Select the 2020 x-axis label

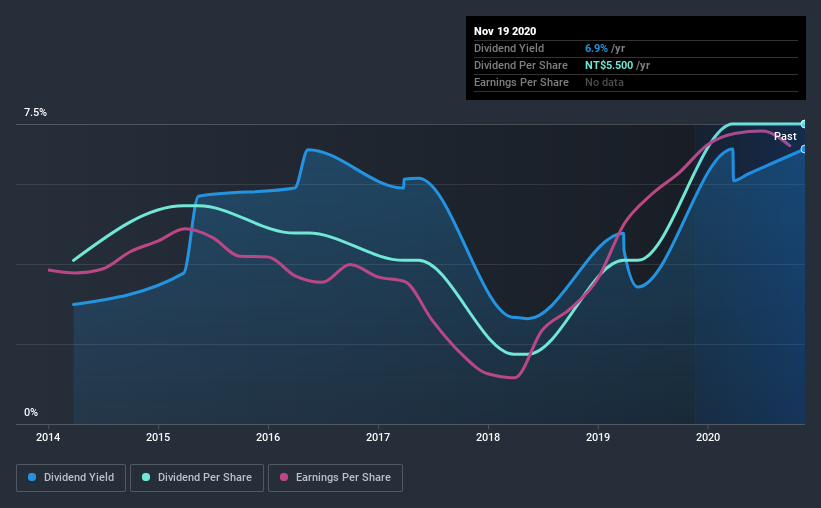[708, 437]
